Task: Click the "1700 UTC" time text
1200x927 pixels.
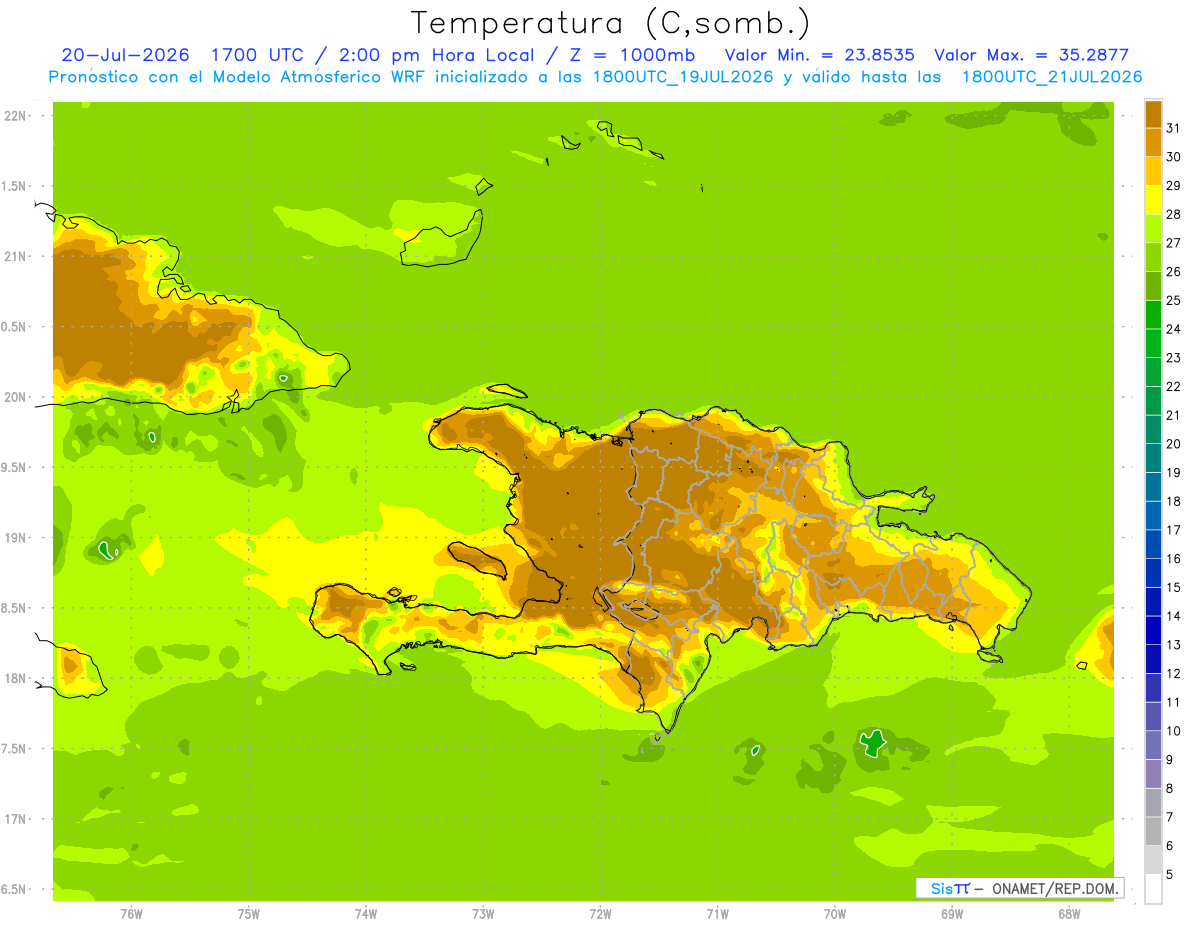Action: (x=258, y=55)
